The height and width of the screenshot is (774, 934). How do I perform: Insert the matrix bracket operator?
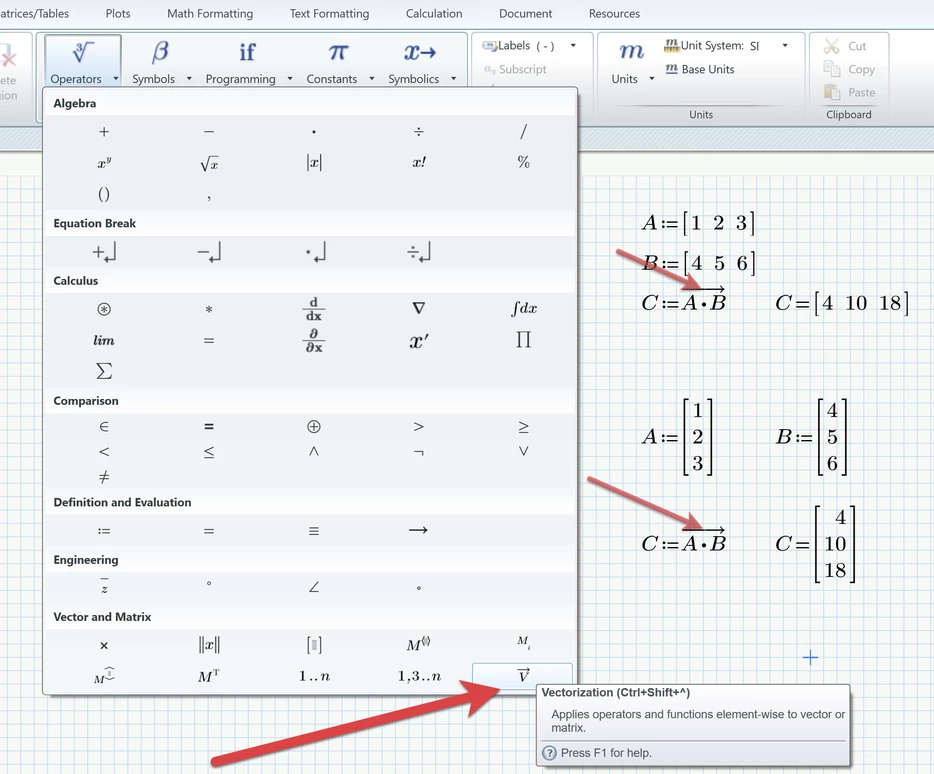point(314,645)
